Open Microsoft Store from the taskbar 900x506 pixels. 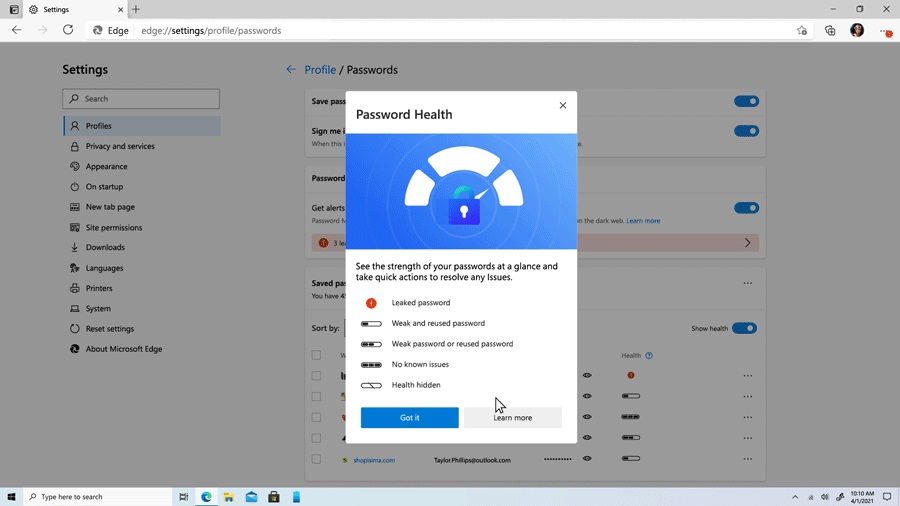pyautogui.click(x=273, y=497)
